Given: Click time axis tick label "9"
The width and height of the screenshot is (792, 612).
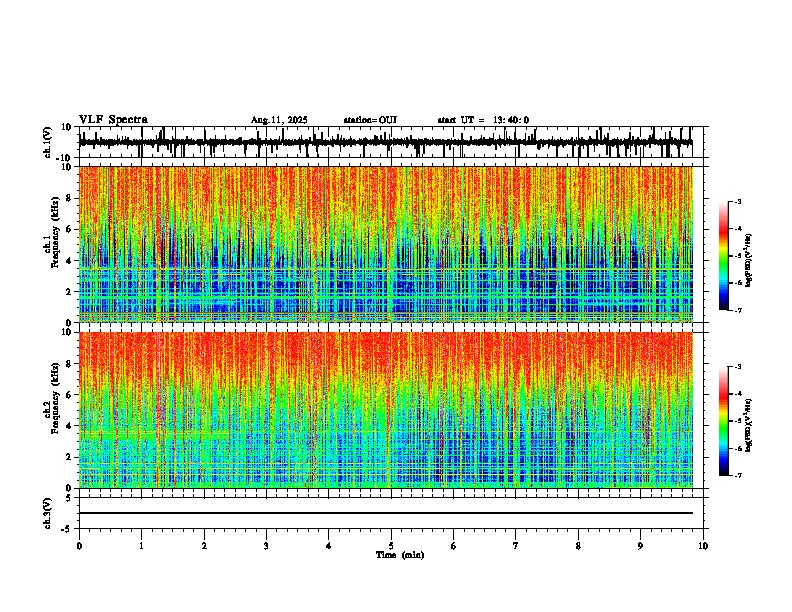Looking at the screenshot, I should pos(640,546).
